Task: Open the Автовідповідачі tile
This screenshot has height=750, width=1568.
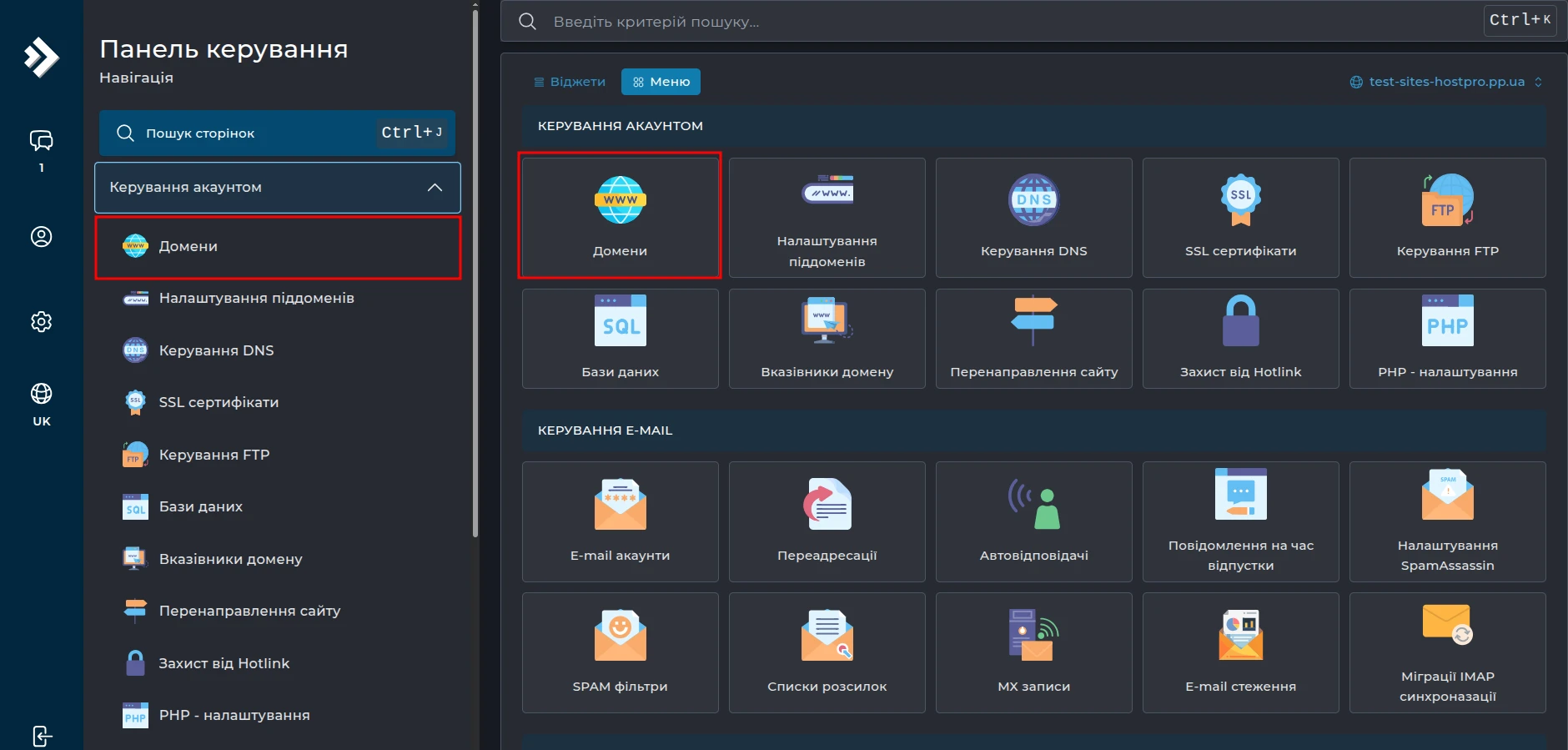Action: point(1033,521)
